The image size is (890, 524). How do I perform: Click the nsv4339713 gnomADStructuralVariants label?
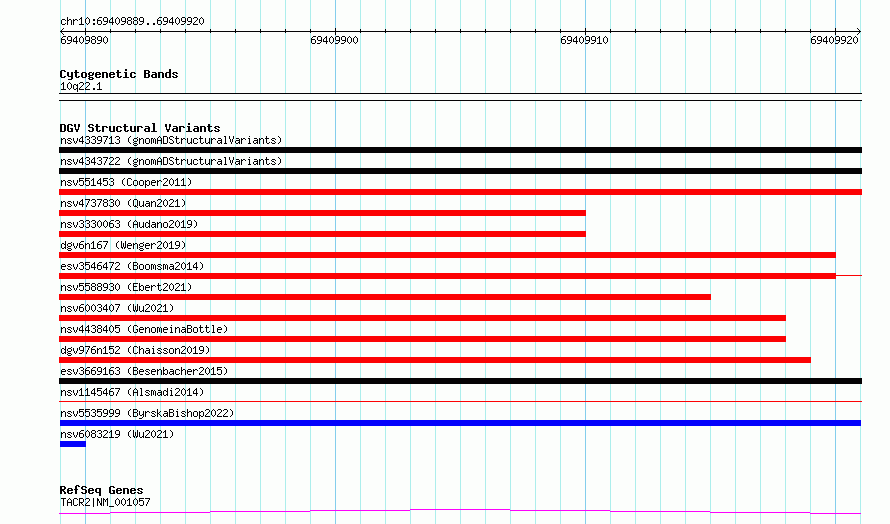pyautogui.click(x=171, y=140)
